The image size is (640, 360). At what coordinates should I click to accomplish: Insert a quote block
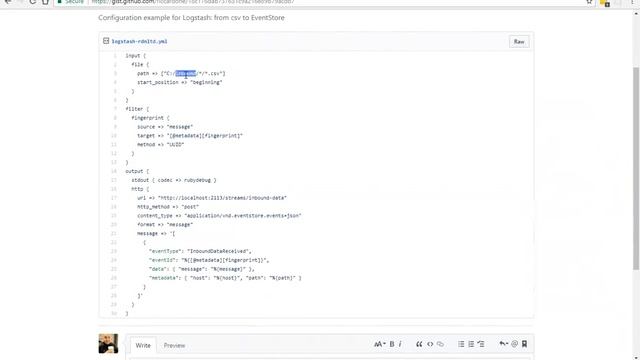[x=419, y=344]
